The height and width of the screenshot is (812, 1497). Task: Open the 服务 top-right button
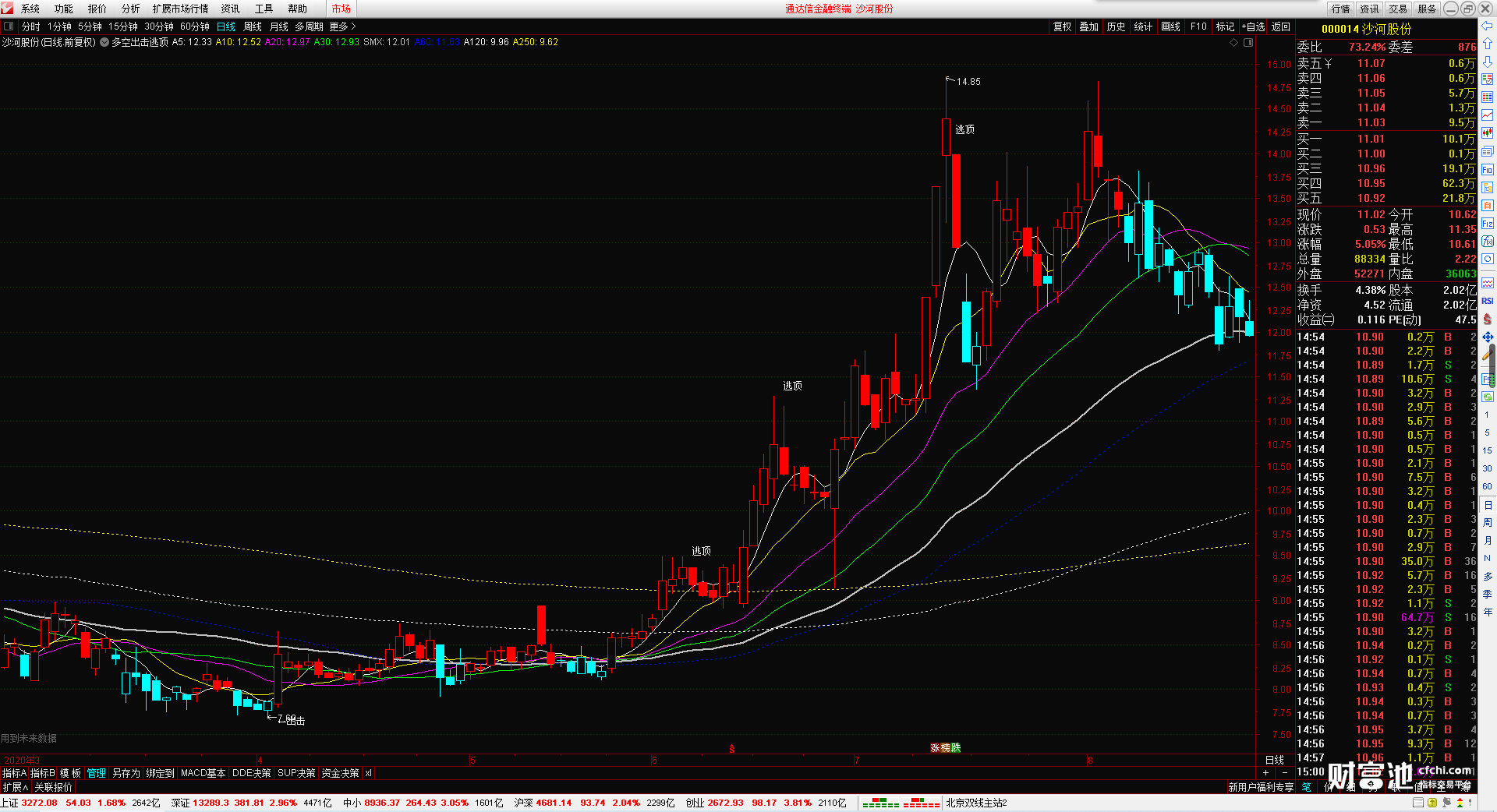pos(1427,9)
